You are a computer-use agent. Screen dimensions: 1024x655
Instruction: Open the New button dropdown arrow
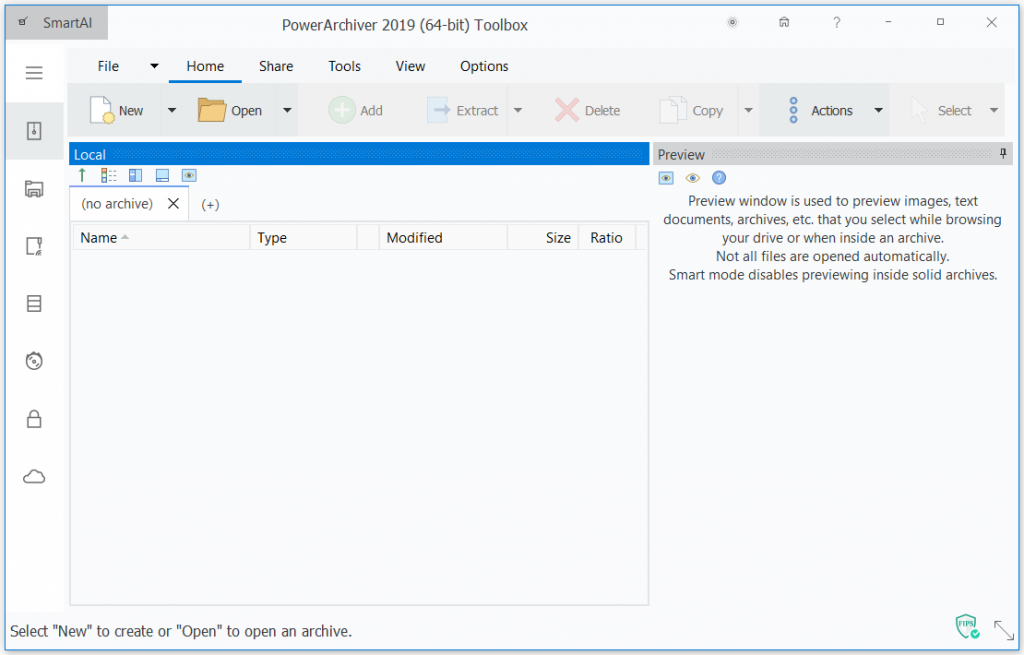click(170, 111)
